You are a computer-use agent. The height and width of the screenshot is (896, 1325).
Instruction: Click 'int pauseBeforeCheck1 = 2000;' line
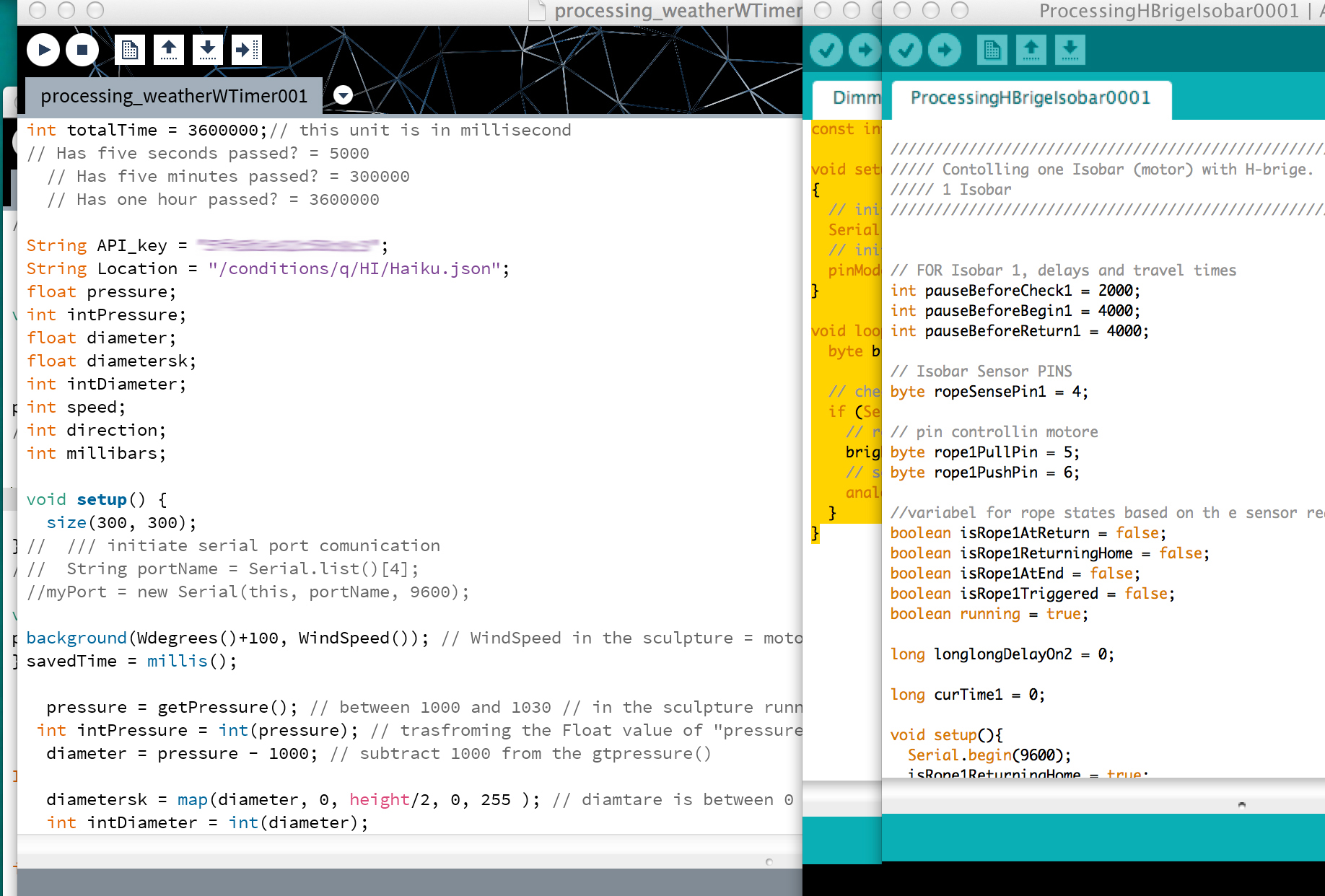click(x=1015, y=291)
